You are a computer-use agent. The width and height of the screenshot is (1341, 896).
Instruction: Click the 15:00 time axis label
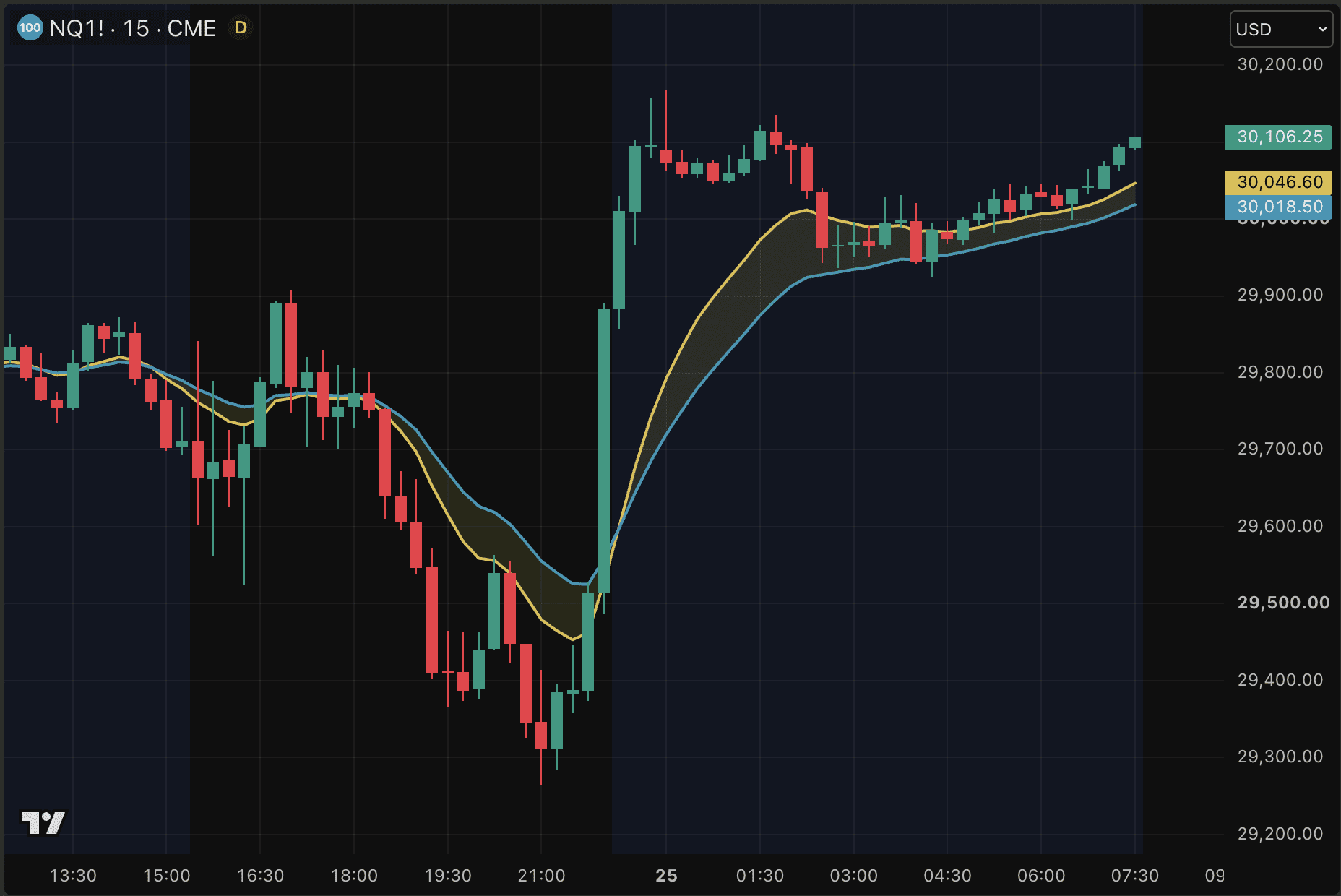(x=167, y=876)
